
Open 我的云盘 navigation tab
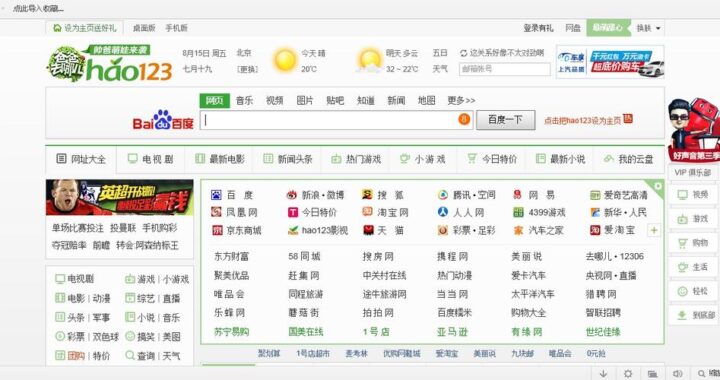coord(629,159)
